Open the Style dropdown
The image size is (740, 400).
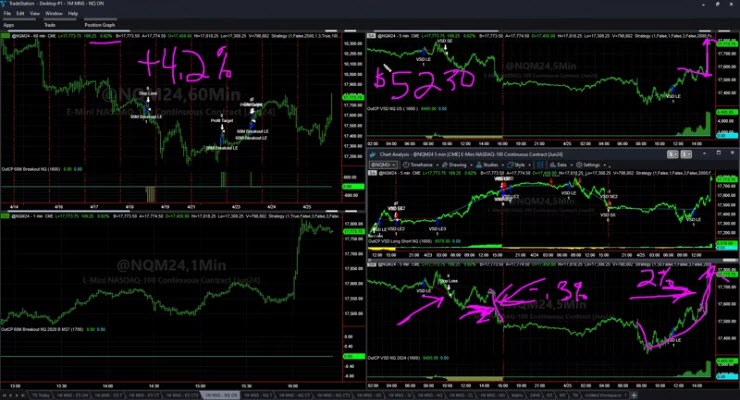518,165
